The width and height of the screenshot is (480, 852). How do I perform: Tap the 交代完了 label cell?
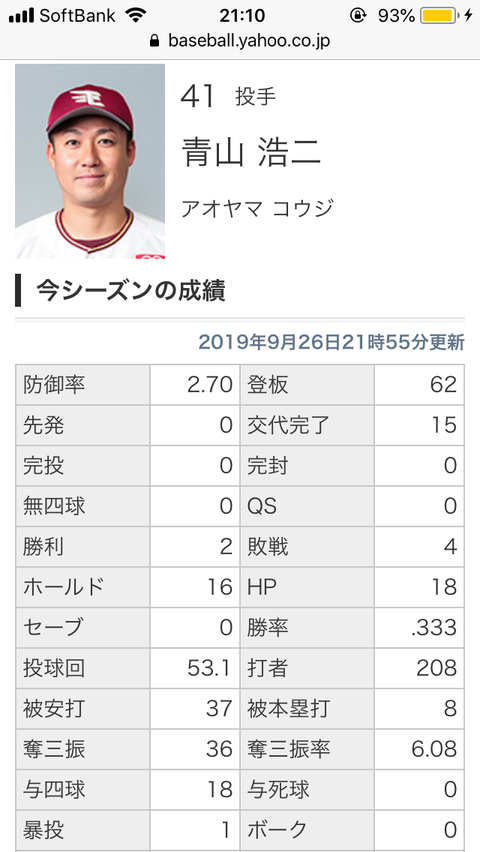[307, 425]
